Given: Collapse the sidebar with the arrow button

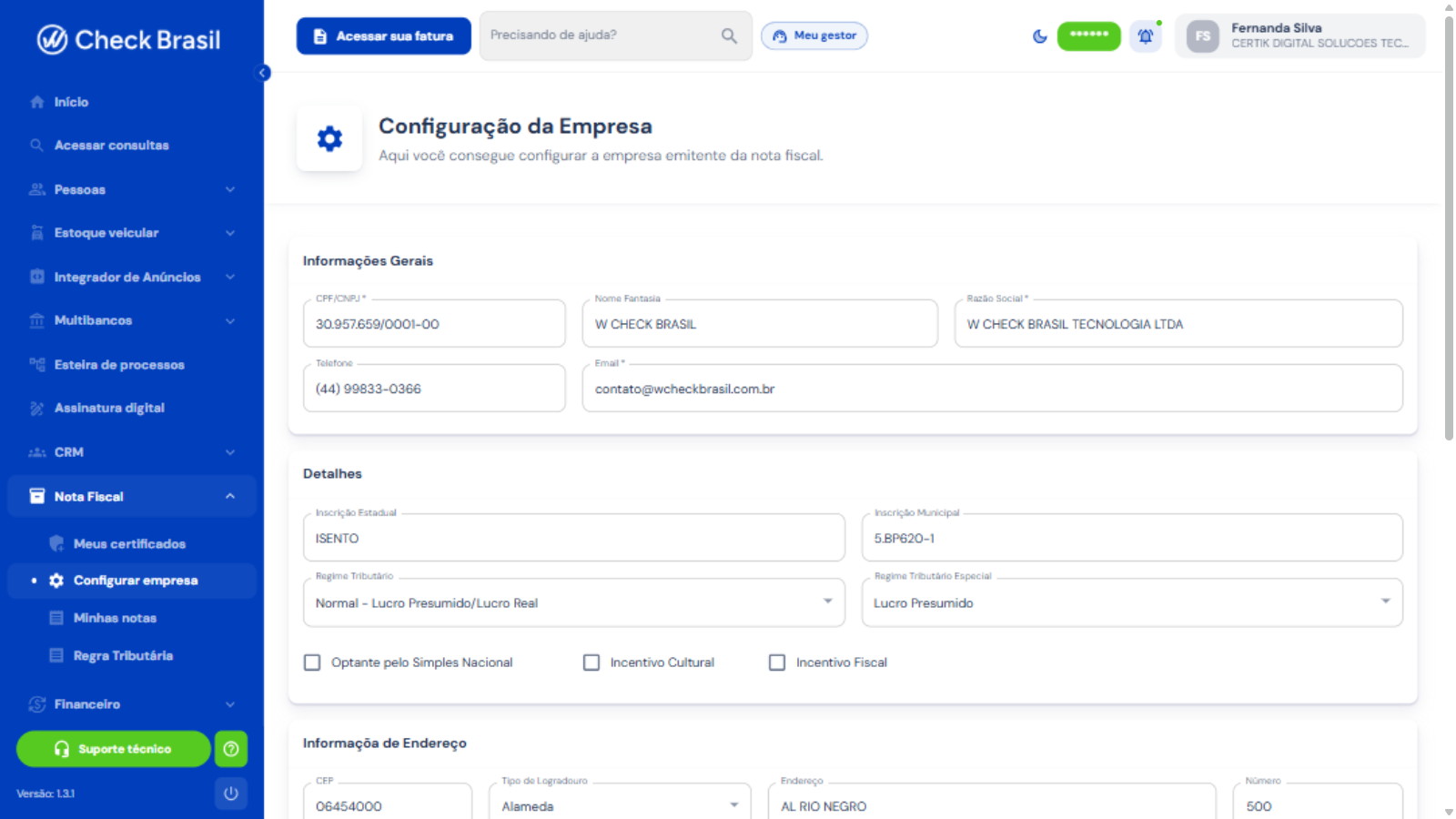Looking at the screenshot, I should point(263,73).
